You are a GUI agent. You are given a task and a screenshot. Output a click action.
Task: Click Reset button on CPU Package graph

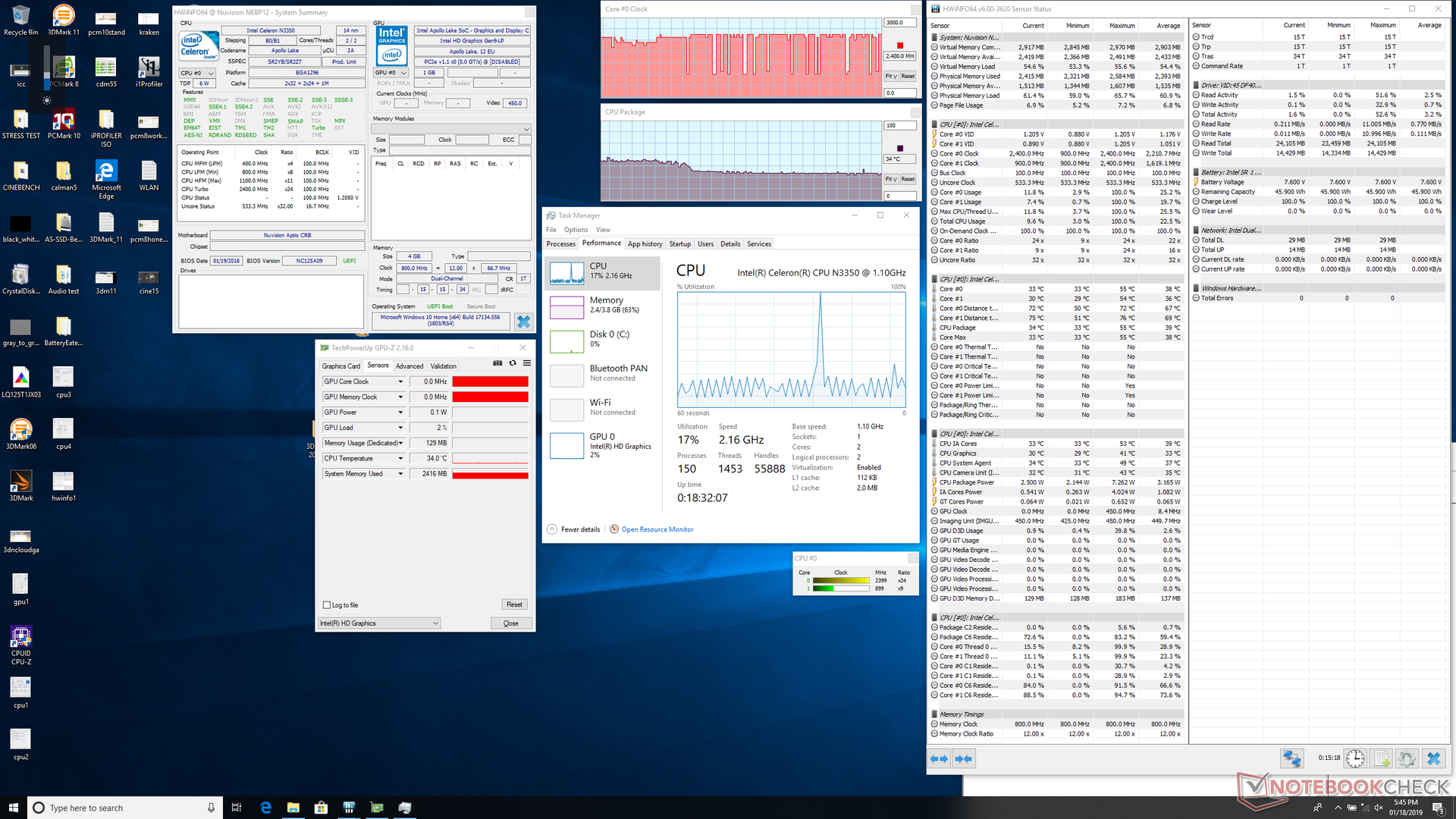point(908,179)
